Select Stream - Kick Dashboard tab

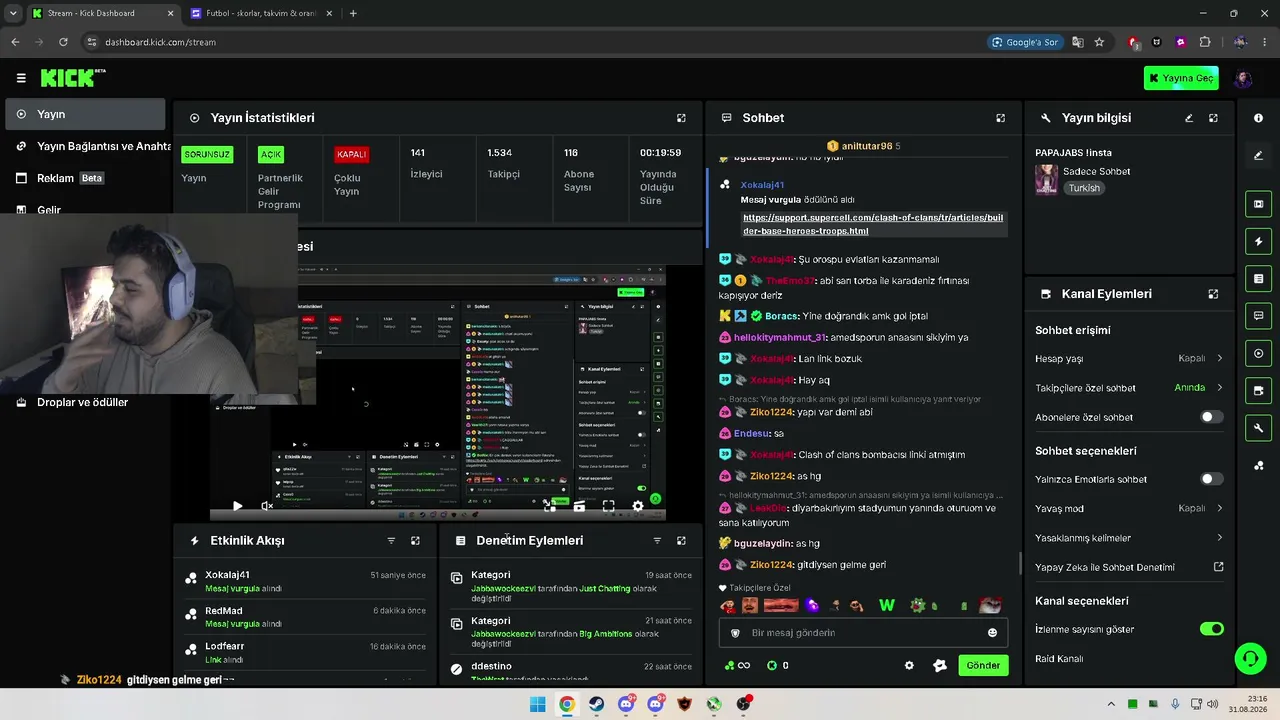pyautogui.click(x=102, y=13)
